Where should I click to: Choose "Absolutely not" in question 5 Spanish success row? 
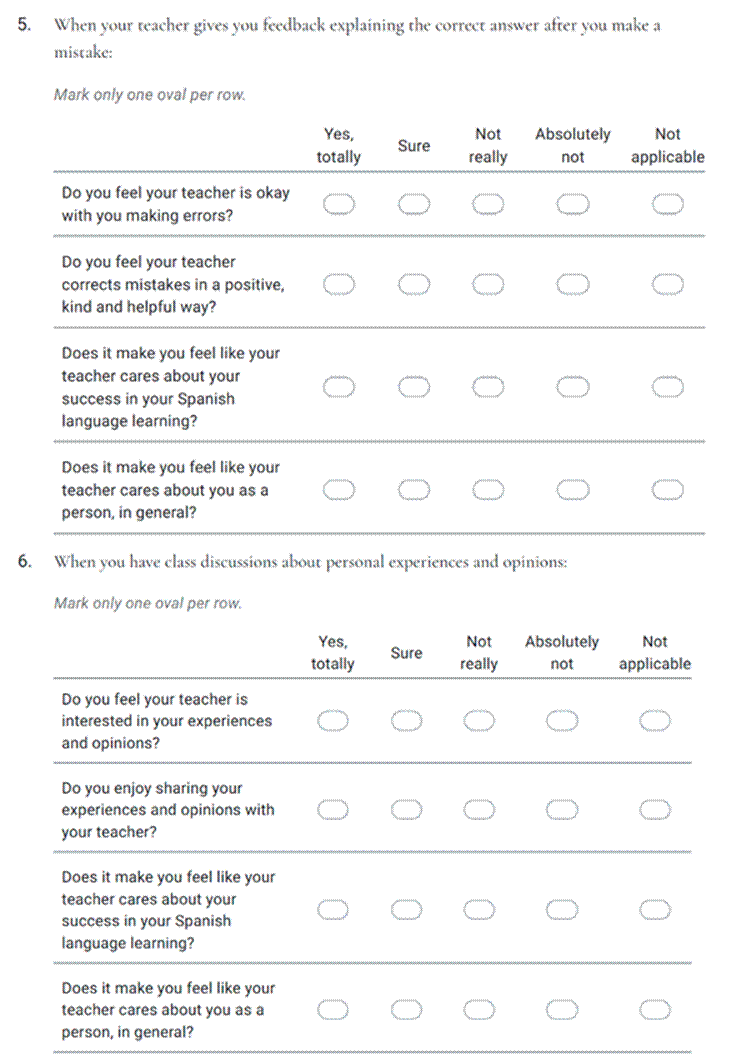[x=572, y=387]
